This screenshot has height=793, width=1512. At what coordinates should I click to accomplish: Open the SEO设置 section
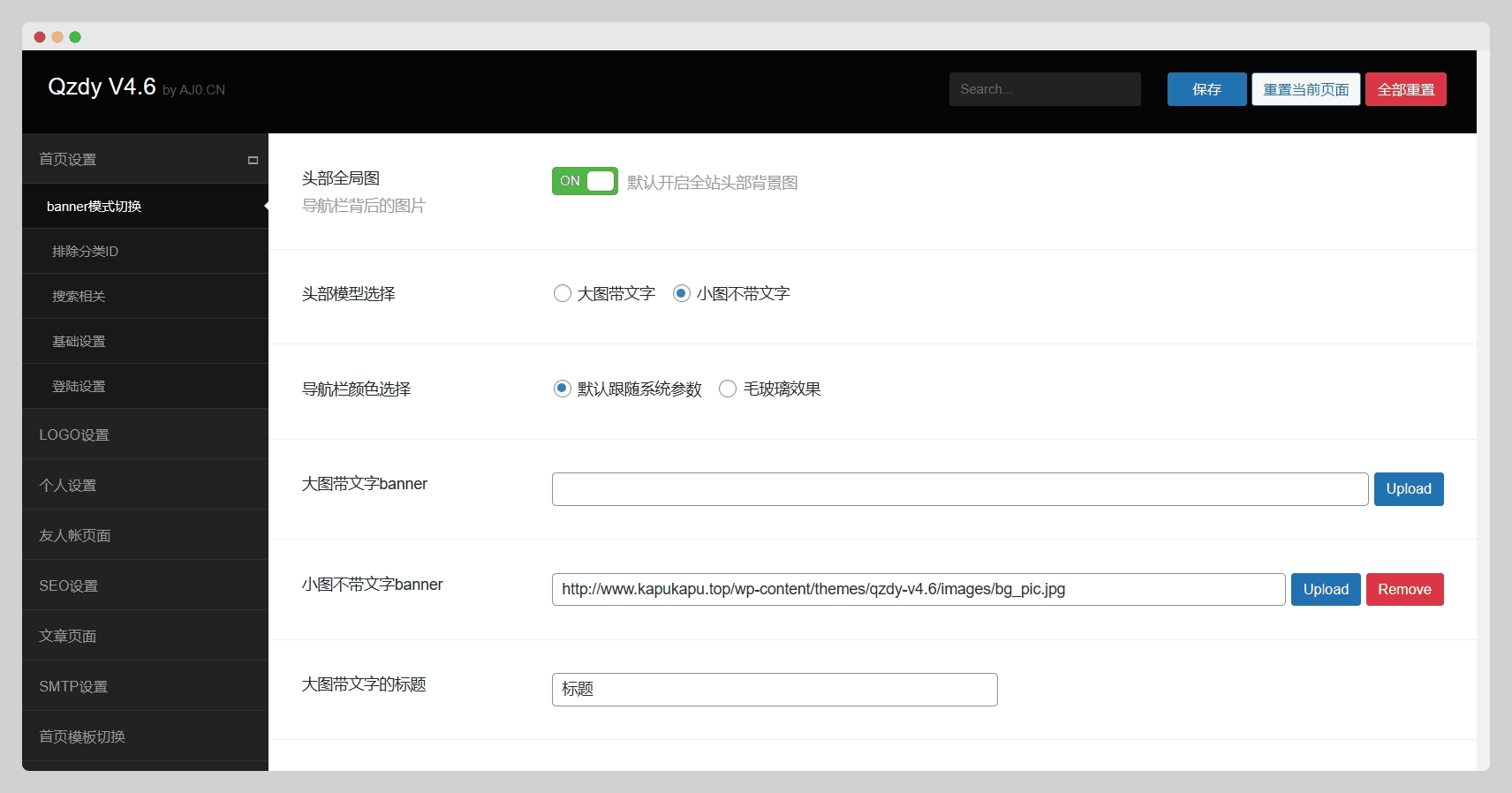[145, 585]
